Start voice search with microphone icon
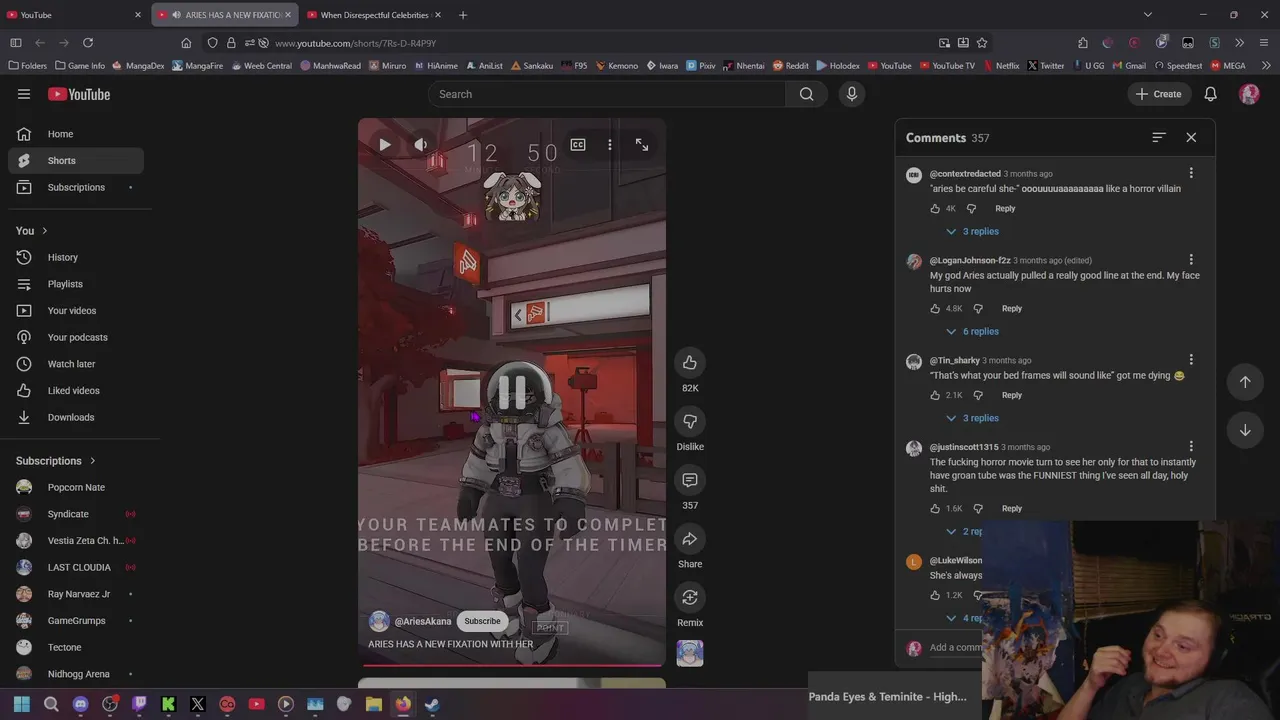 click(852, 94)
